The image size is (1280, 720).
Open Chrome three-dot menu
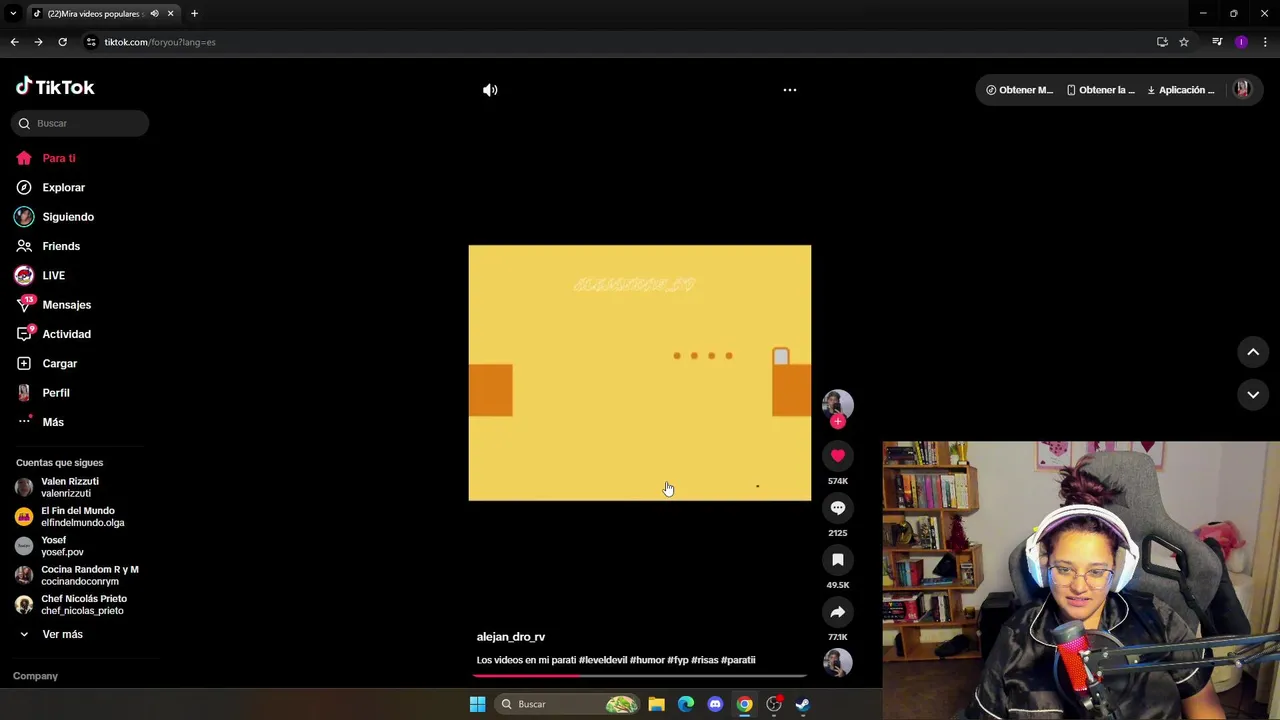1265,42
